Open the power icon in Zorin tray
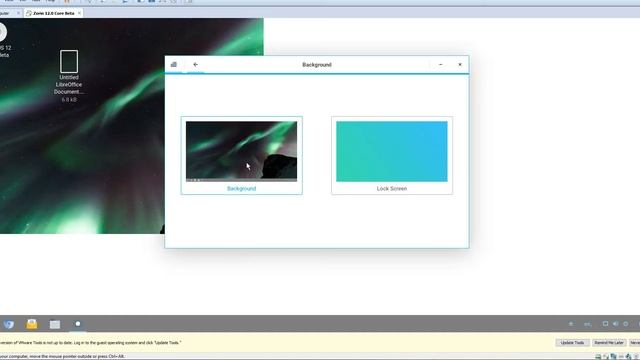Screen dimensions: 640x360 point(626,324)
